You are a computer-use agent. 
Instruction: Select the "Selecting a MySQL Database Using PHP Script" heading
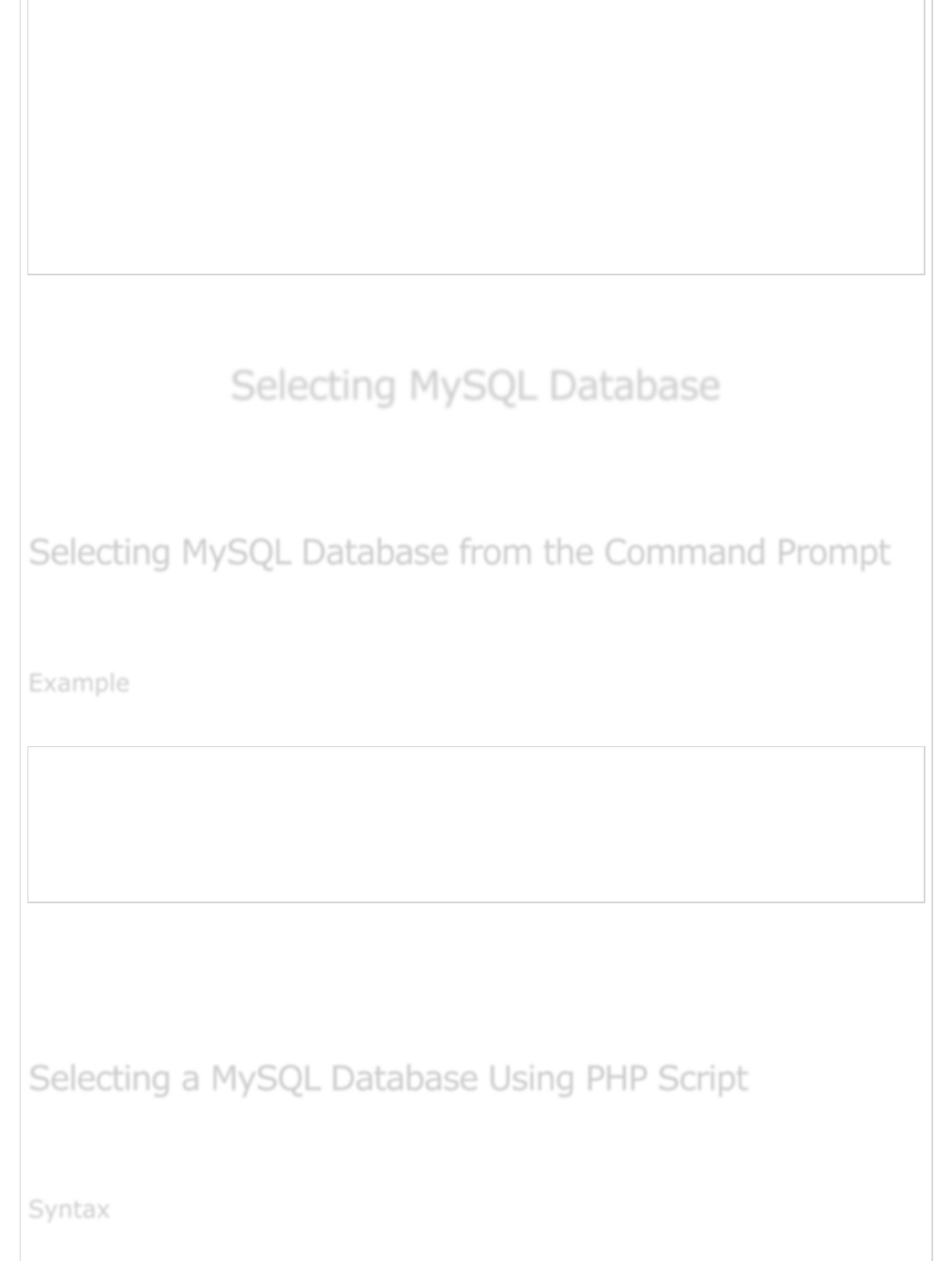click(388, 1078)
